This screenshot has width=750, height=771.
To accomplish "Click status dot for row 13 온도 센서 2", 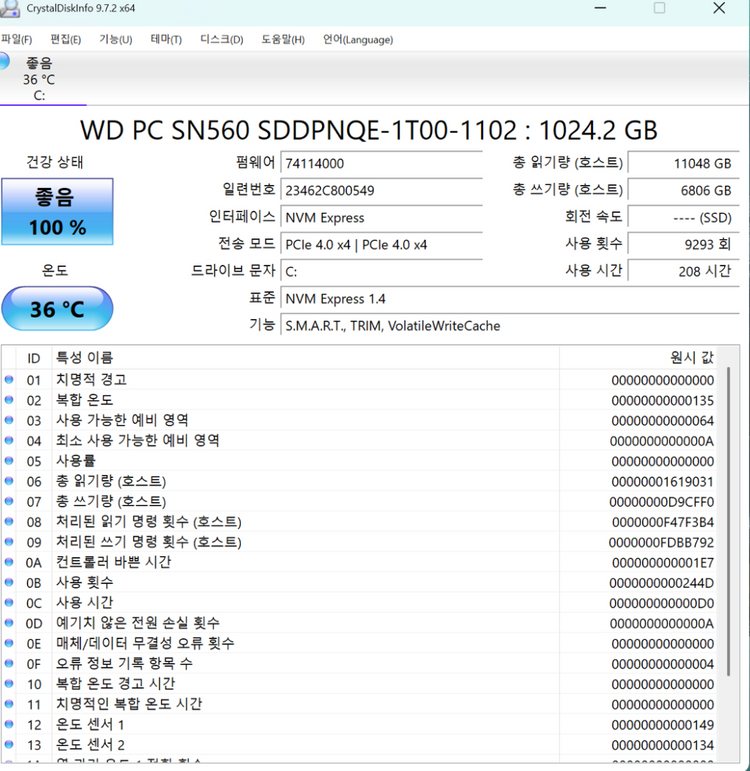I will [x=9, y=745].
